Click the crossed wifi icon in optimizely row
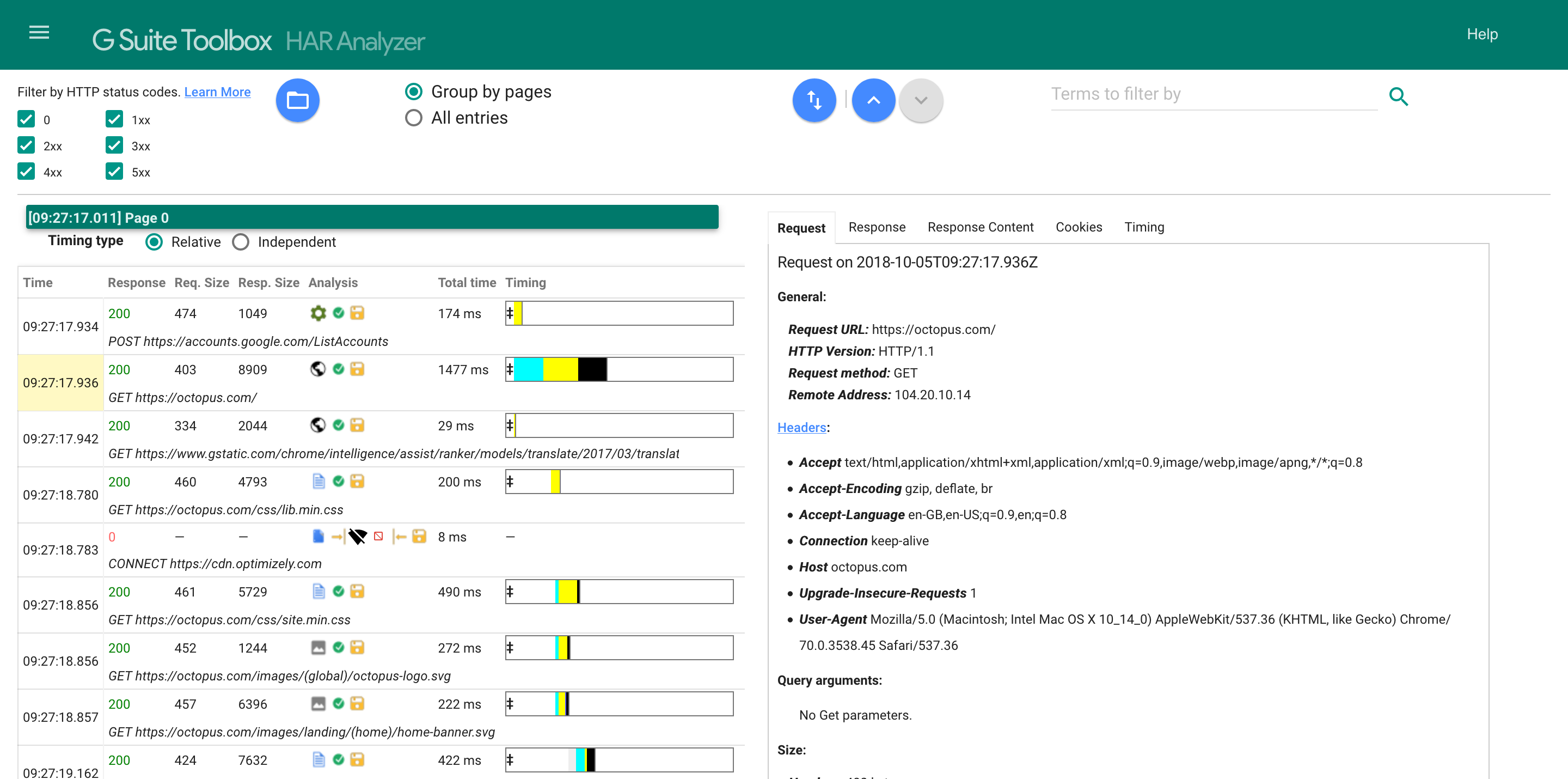1568x779 pixels. tap(357, 537)
